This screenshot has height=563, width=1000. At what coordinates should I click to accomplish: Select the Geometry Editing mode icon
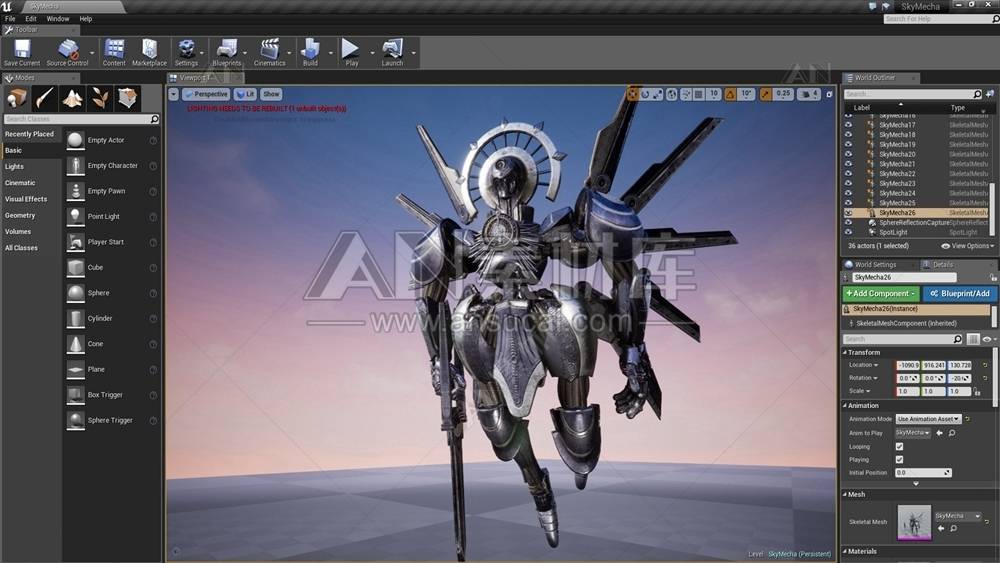(x=128, y=98)
